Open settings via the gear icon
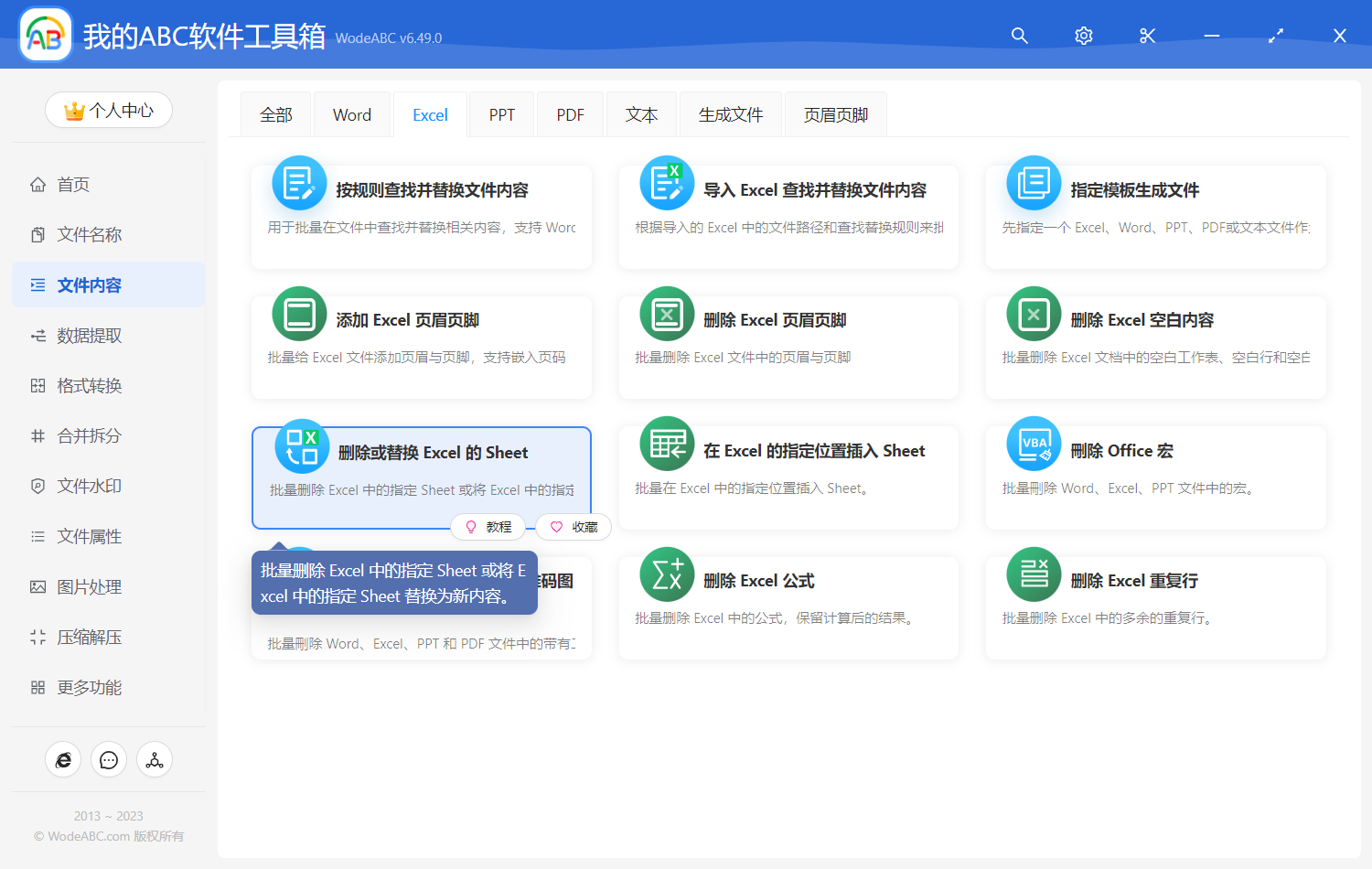This screenshot has height=869, width=1372. point(1083,36)
